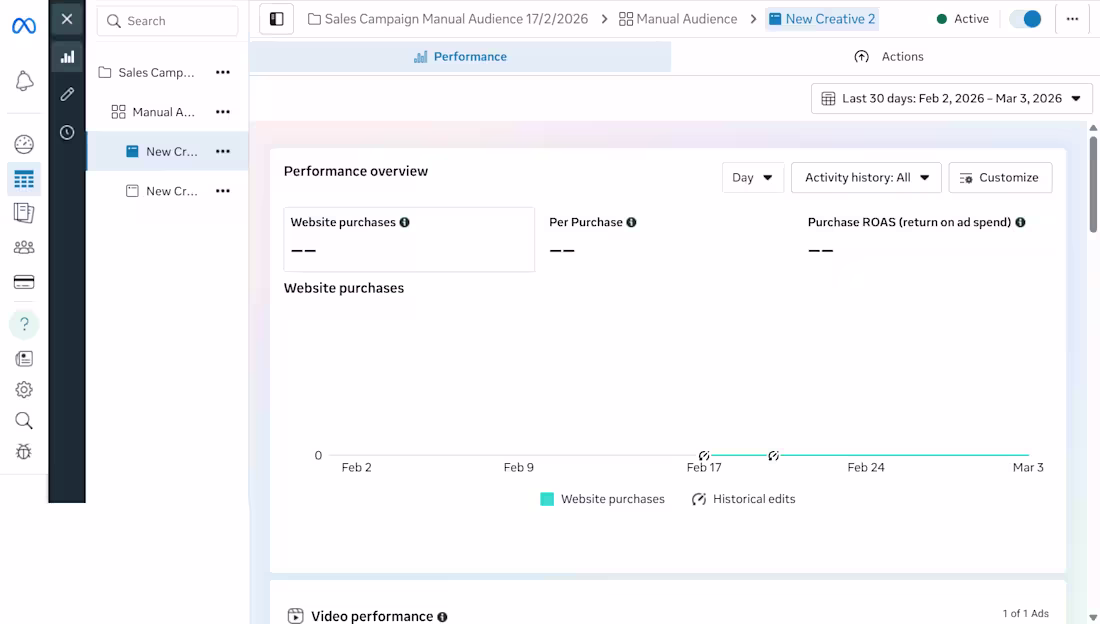The width and height of the screenshot is (1100, 624).
Task: Click the Website purchases teal legend swatch
Action: [x=547, y=499]
